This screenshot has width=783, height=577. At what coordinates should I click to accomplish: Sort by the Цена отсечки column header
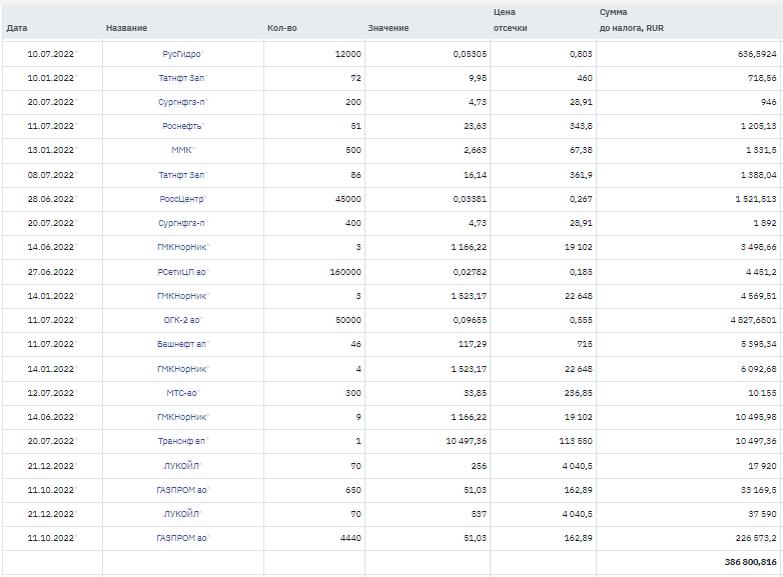510,20
